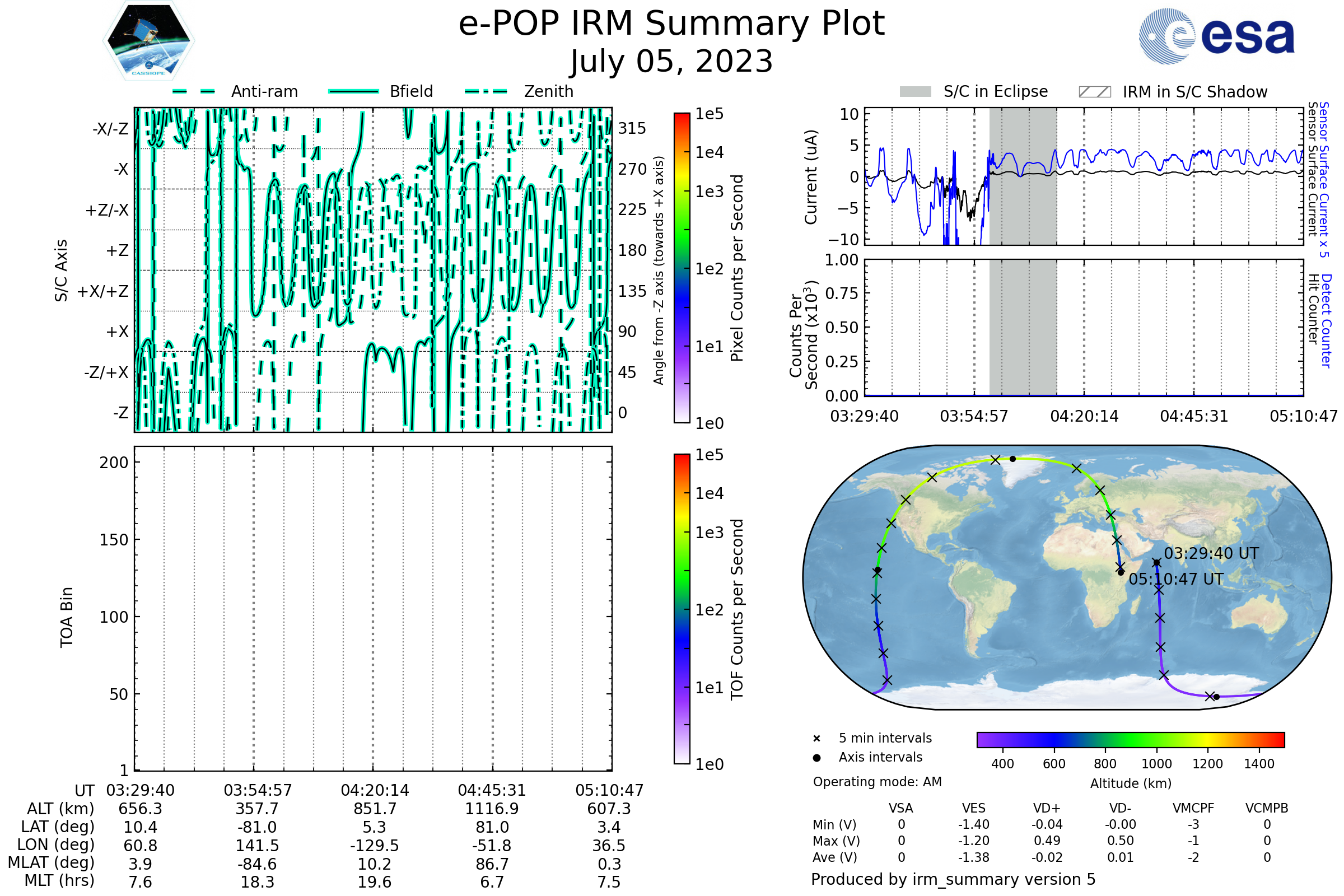The width and height of the screenshot is (1344, 896).
Task: Click the Axis intervals black dot marker
Action: click(816, 758)
